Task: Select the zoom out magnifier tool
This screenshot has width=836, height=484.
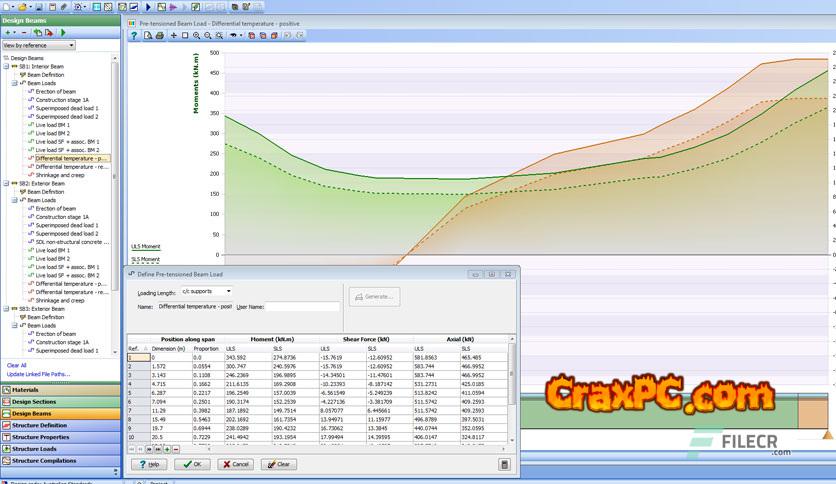Action: [209, 35]
